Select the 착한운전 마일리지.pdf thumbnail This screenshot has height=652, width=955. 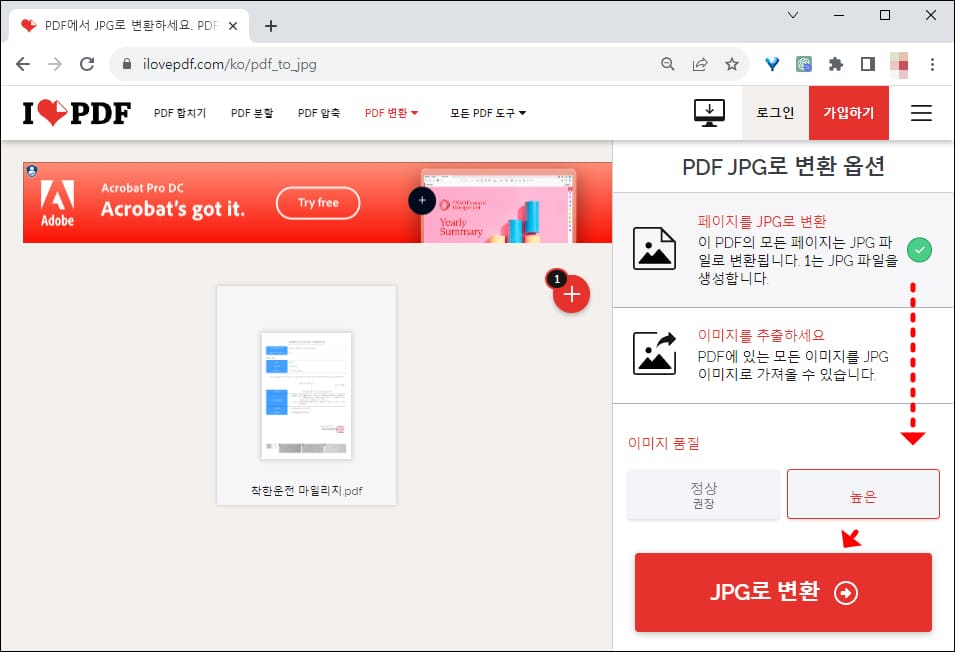306,396
